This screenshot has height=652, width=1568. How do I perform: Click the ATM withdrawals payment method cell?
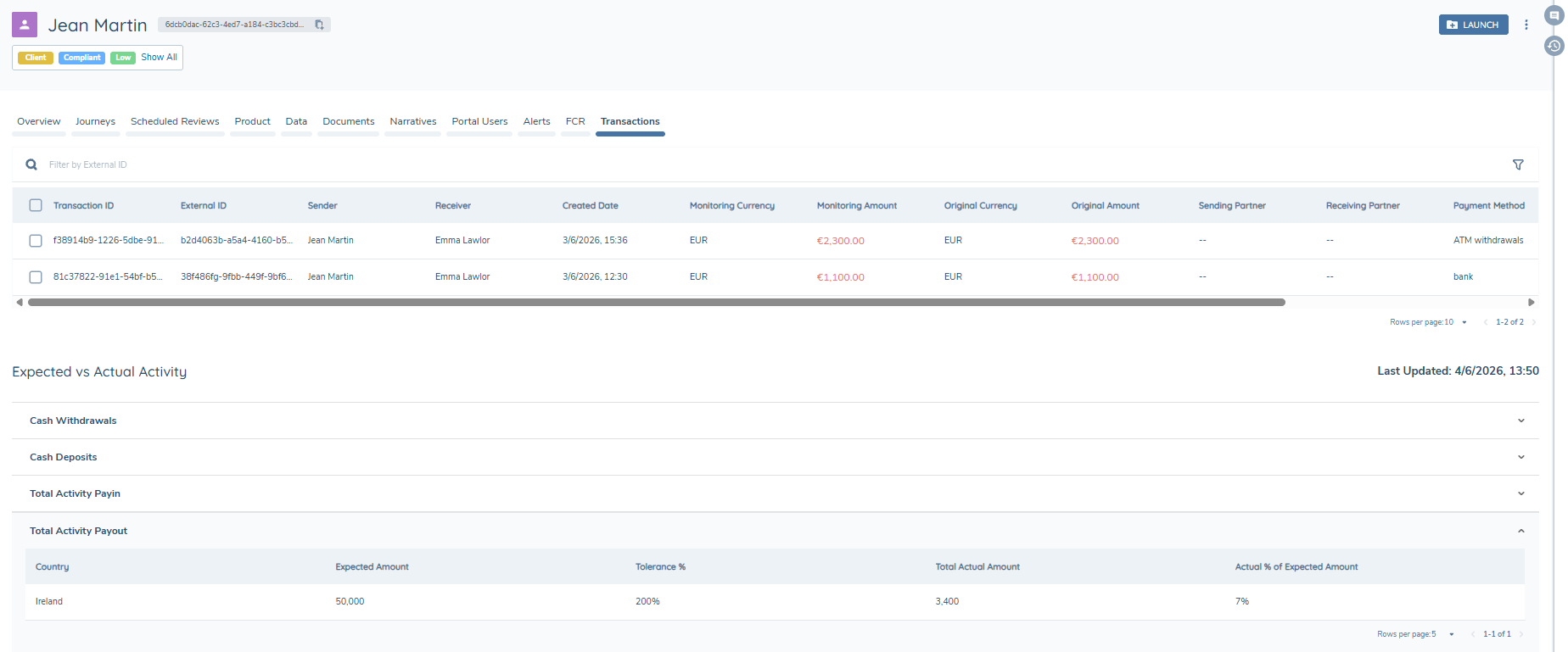point(1487,241)
